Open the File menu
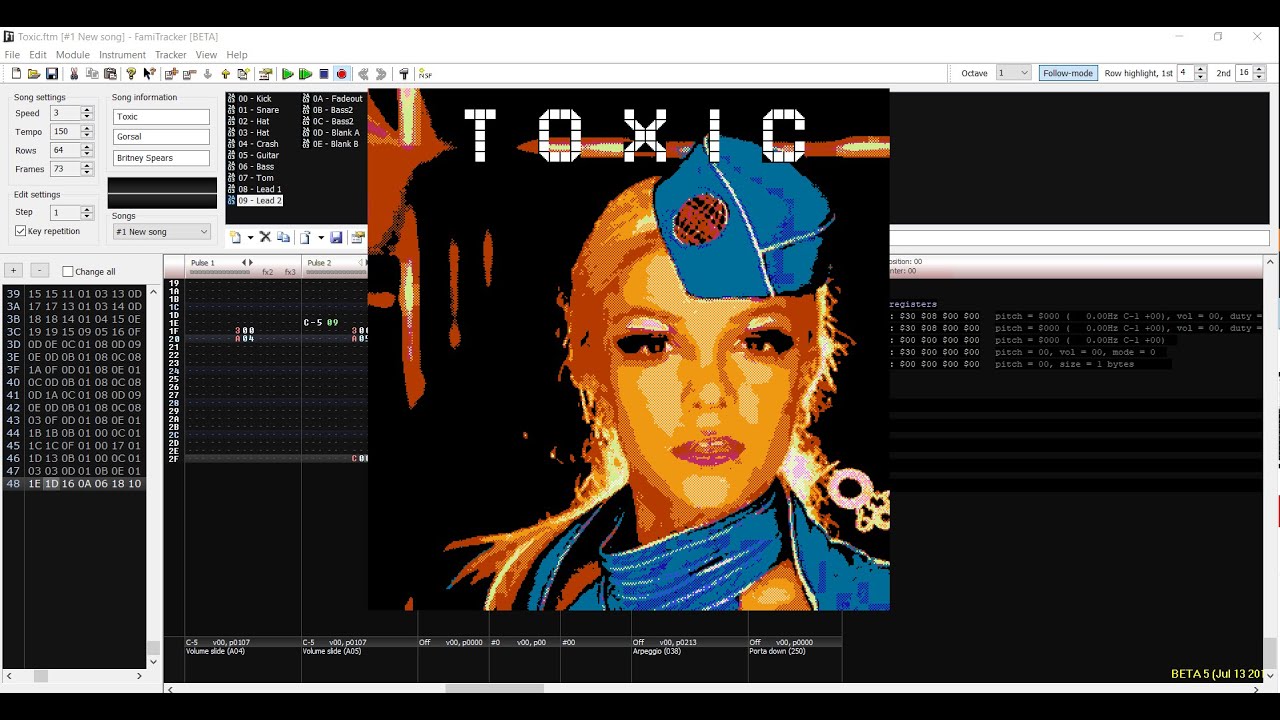Image resolution: width=1280 pixels, height=720 pixels. pyautogui.click(x=12, y=55)
